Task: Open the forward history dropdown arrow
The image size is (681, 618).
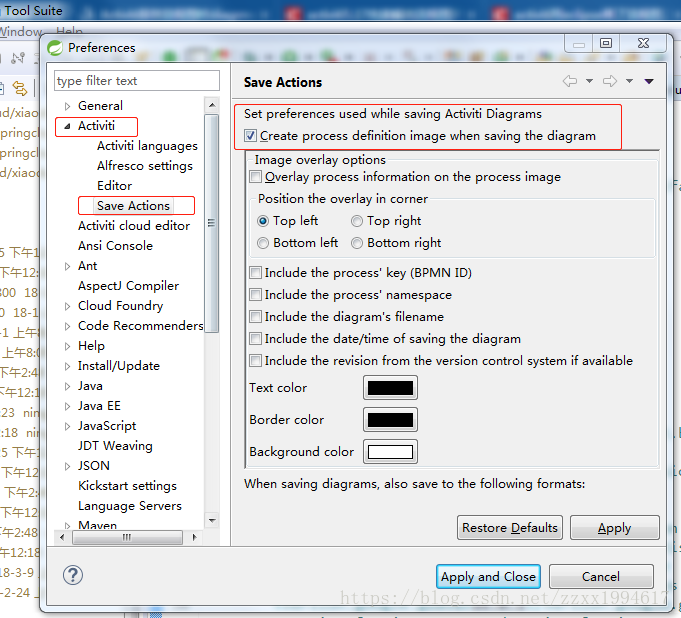Action: pyautogui.click(x=629, y=81)
